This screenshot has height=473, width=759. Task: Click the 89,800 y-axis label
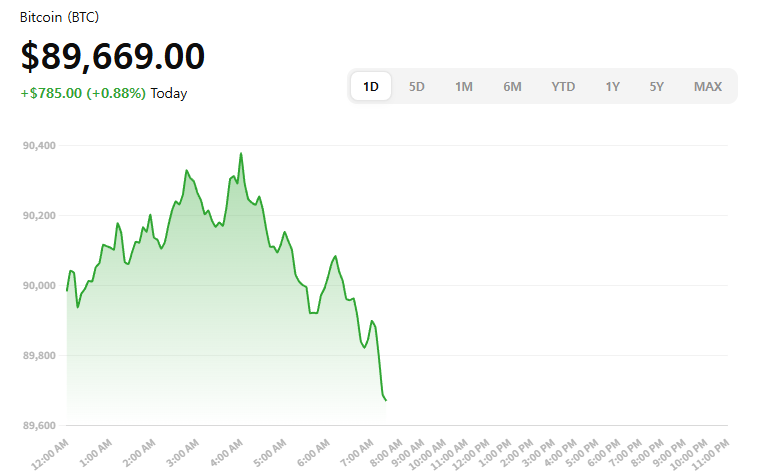coord(38,356)
